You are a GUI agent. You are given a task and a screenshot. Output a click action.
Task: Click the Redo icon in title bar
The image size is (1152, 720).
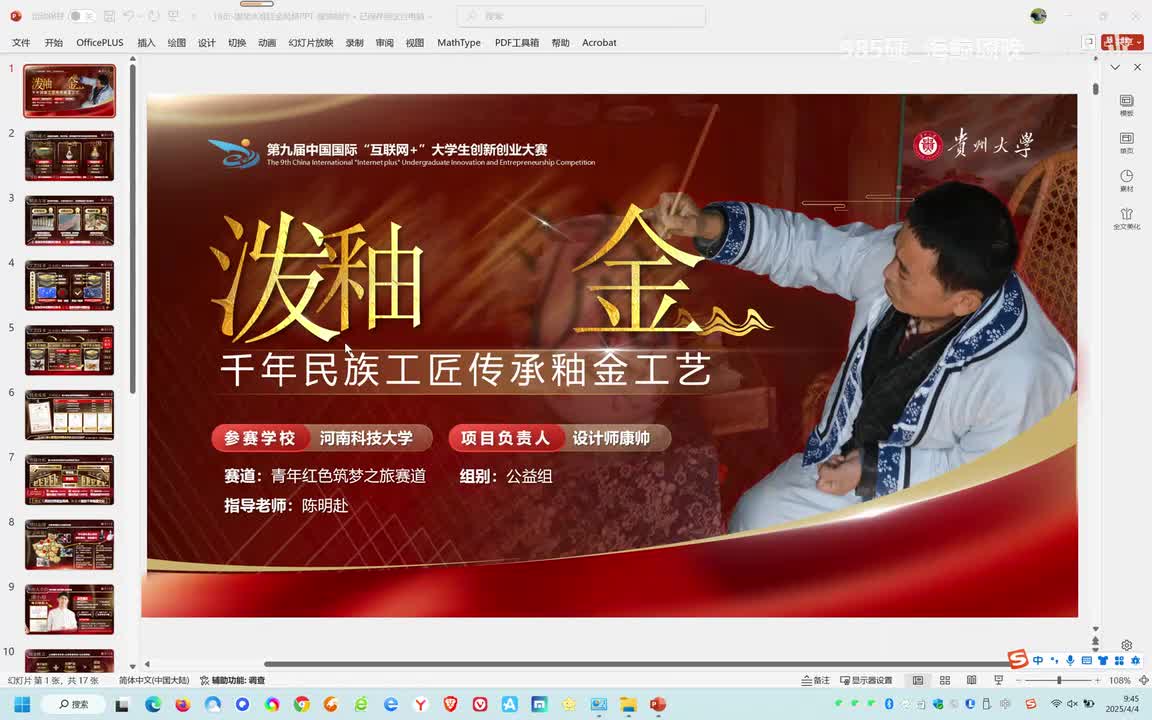[154, 15]
